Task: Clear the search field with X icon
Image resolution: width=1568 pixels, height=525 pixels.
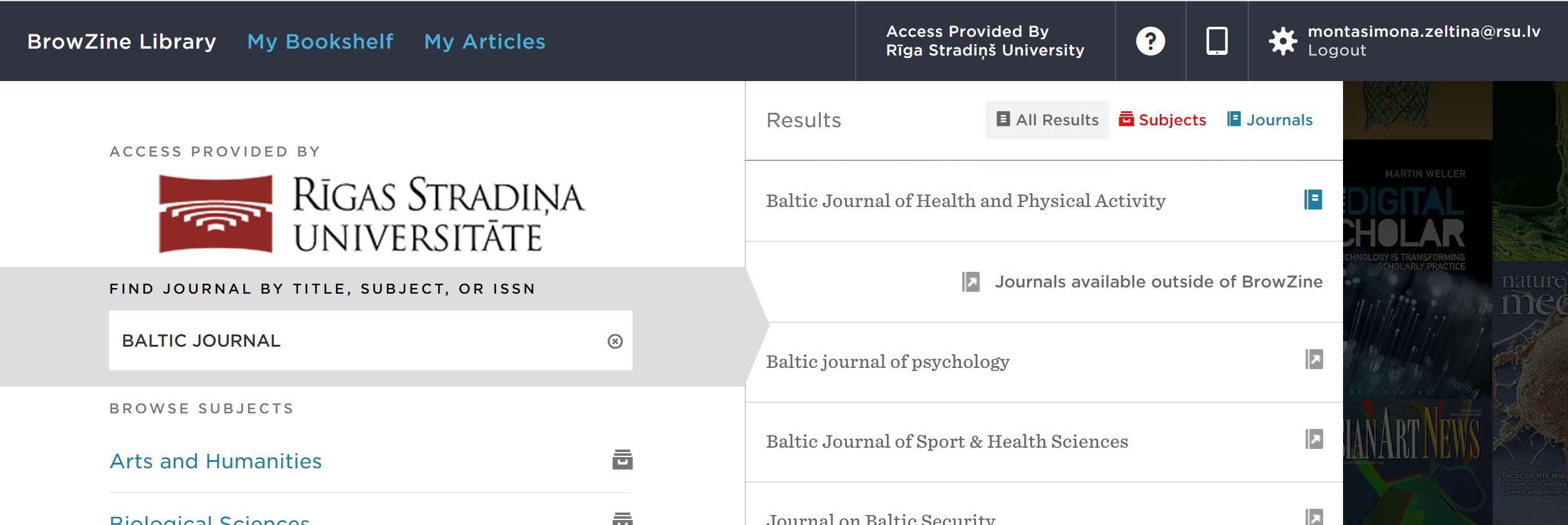Action: point(615,341)
